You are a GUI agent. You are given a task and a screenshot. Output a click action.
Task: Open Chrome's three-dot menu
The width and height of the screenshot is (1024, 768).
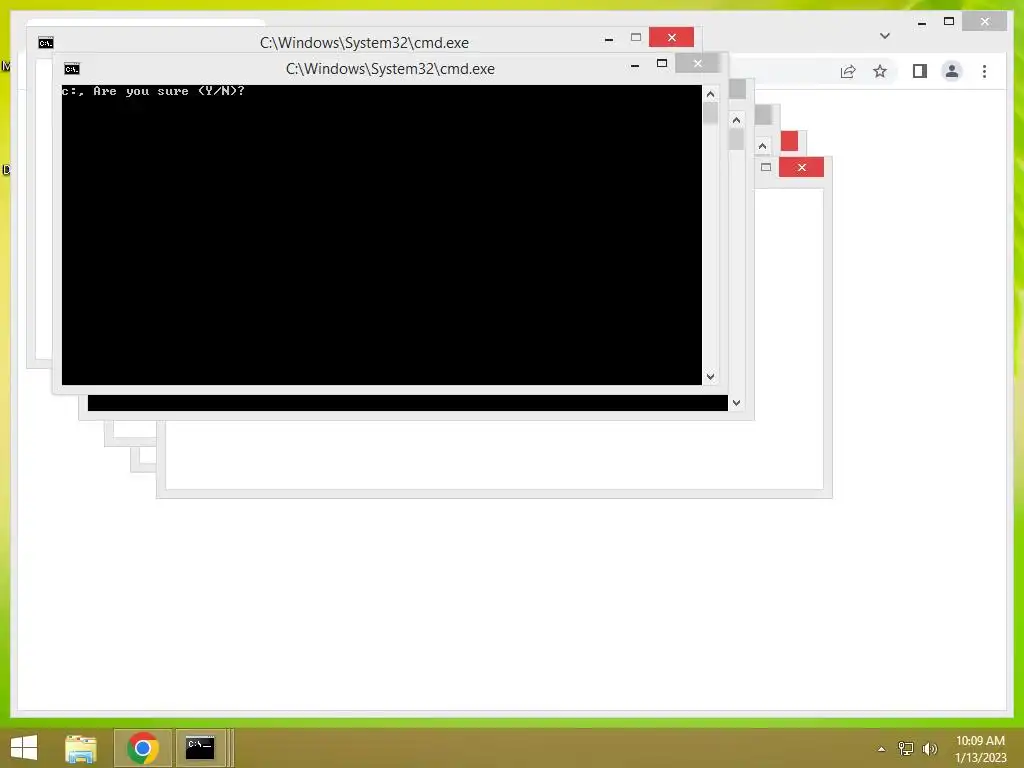[x=984, y=71]
